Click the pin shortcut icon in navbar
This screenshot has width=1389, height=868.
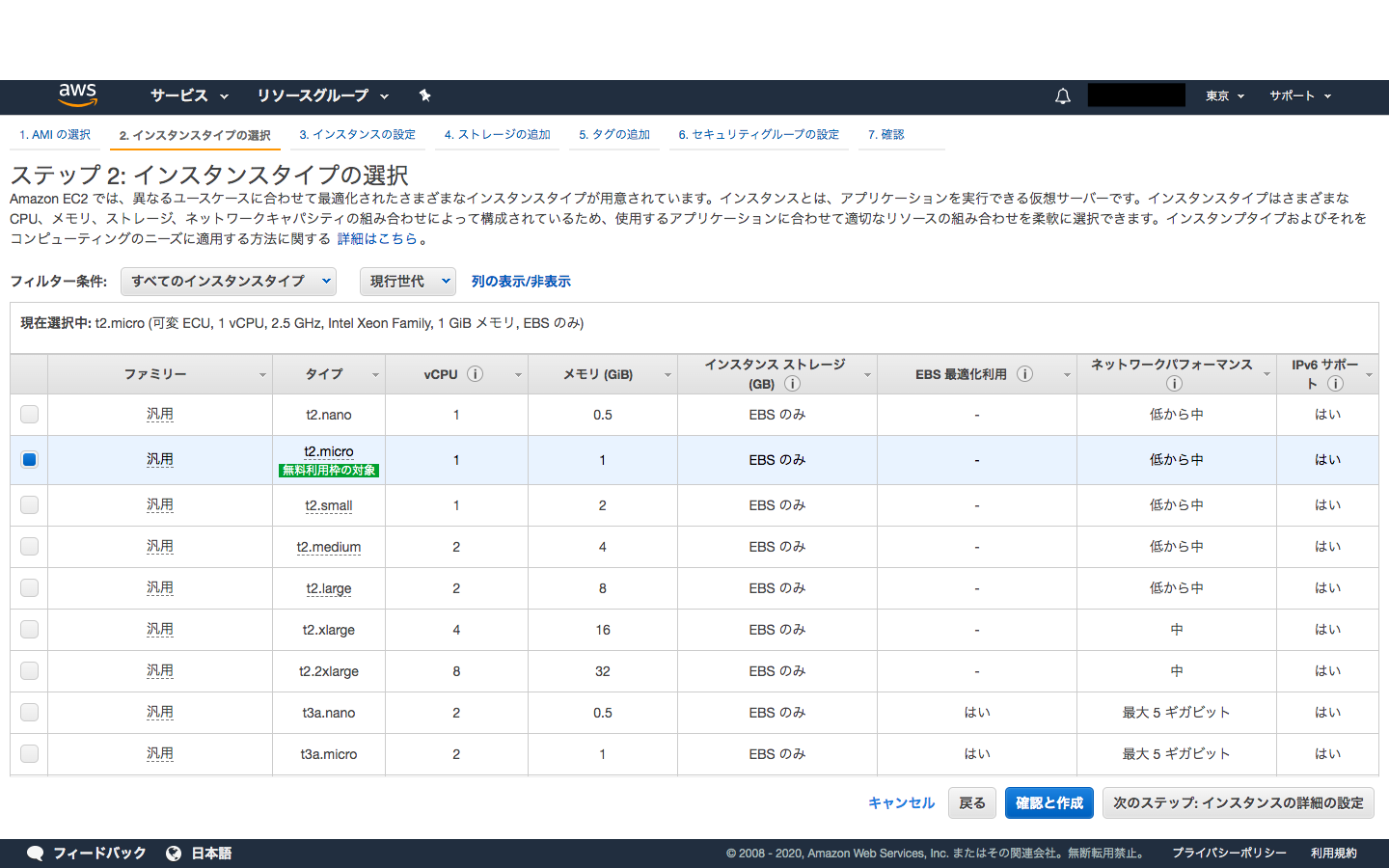[424, 95]
